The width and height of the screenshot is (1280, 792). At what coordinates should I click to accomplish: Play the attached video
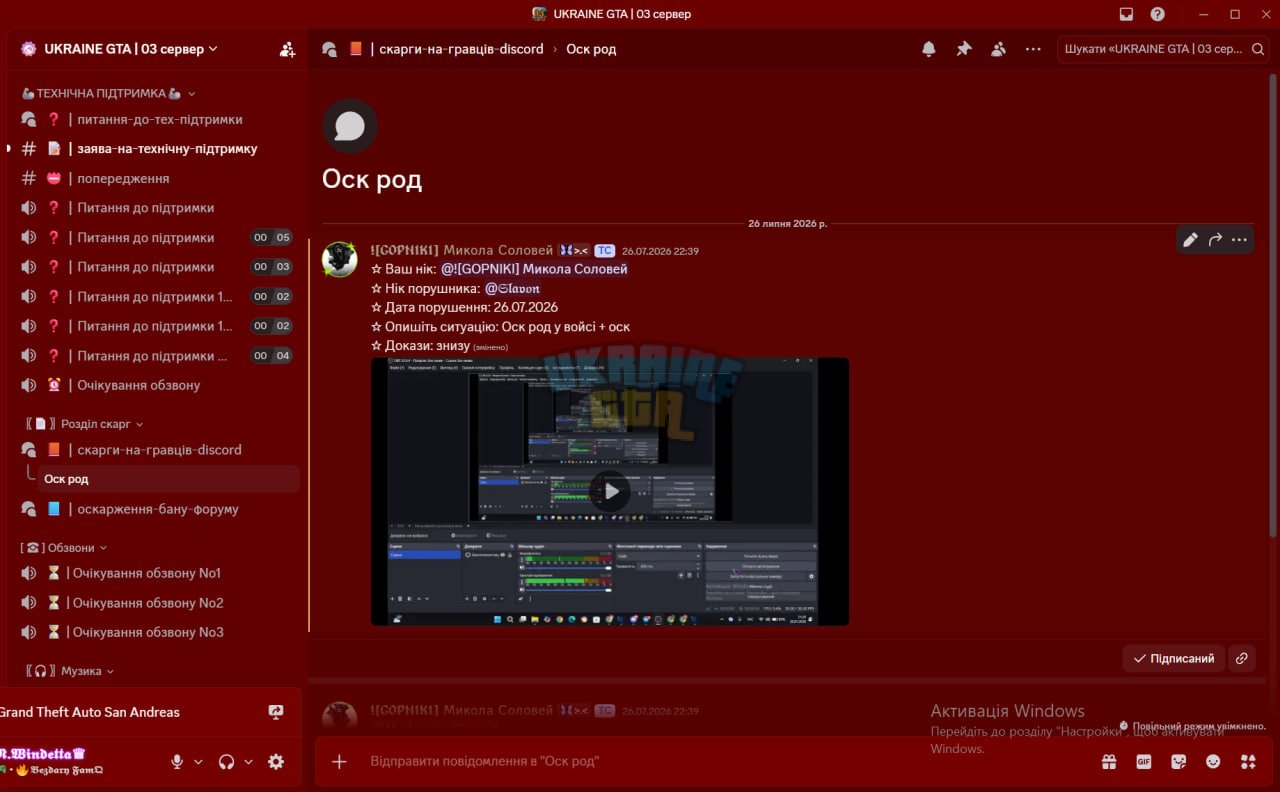[x=610, y=491]
